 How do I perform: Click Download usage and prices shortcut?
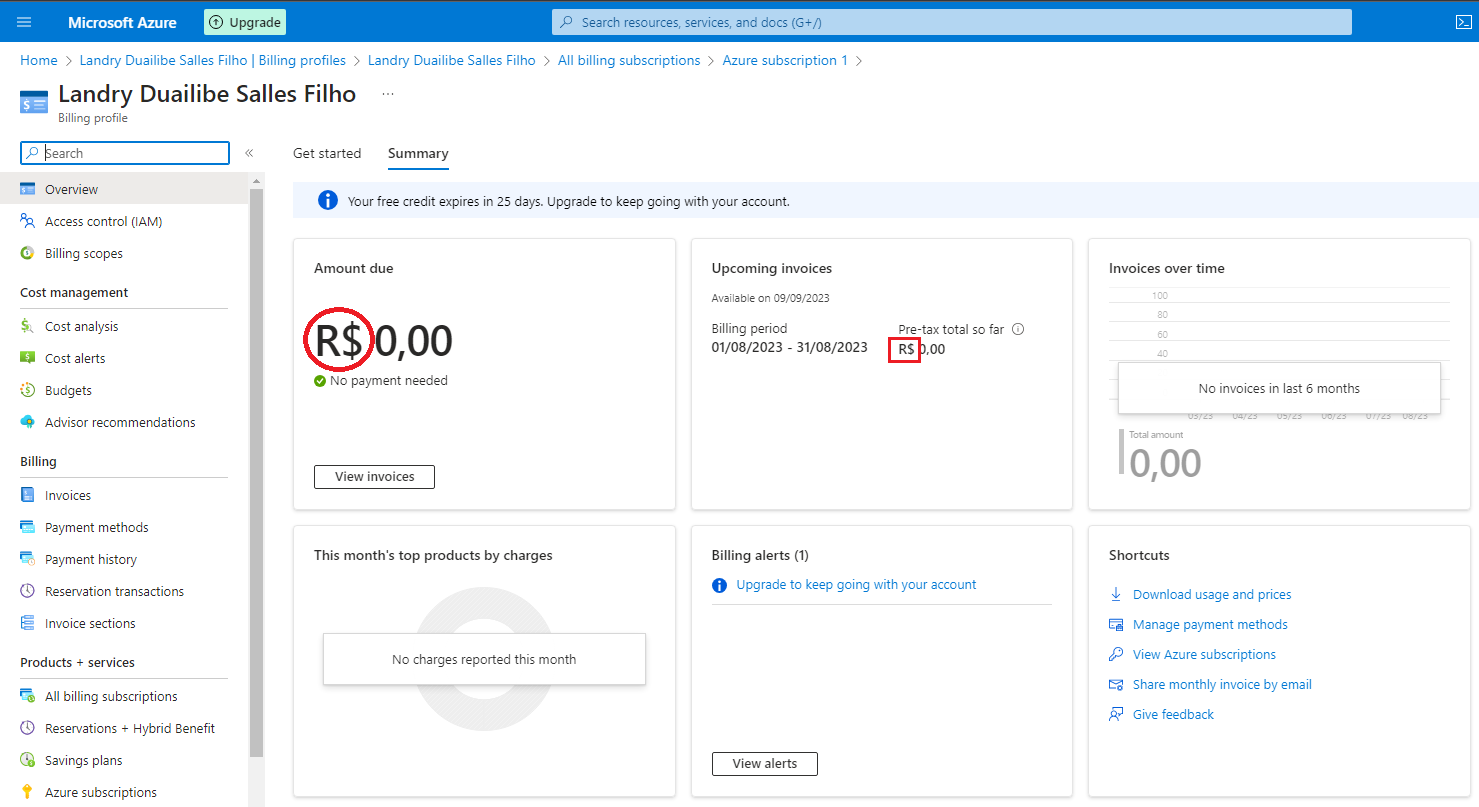click(1211, 594)
